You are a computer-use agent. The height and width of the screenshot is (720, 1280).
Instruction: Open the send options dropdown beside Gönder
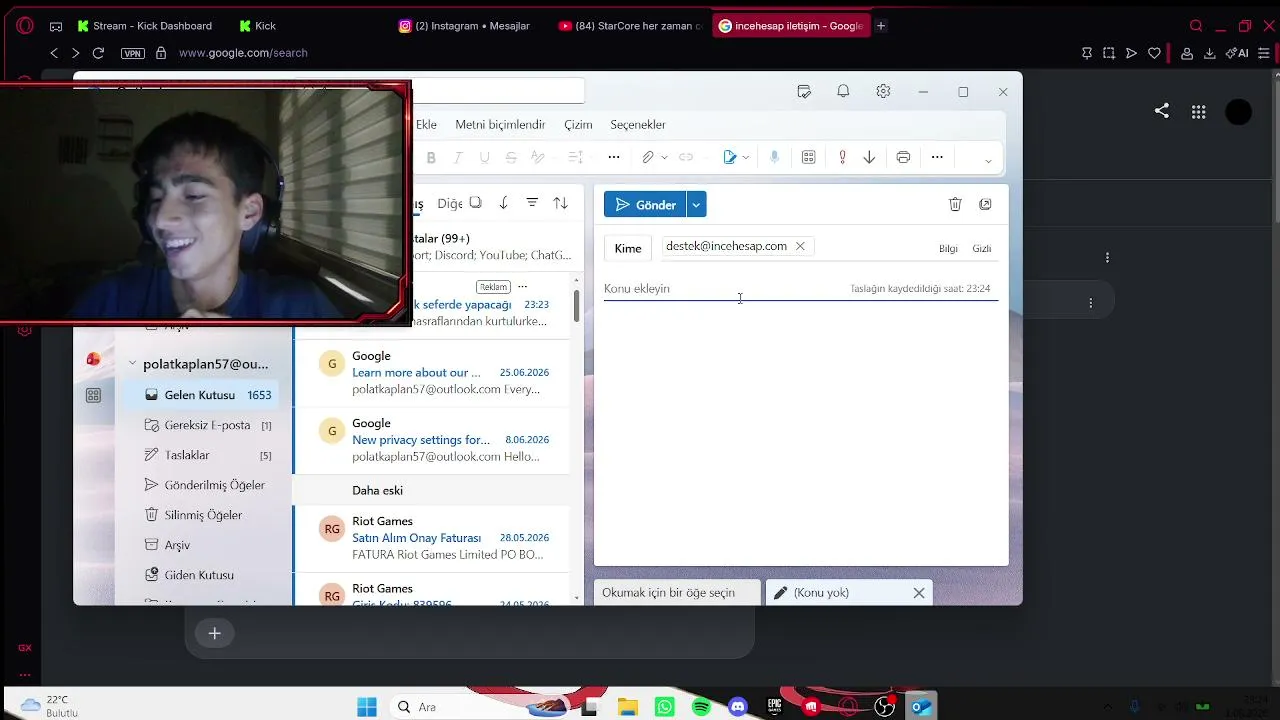(x=697, y=205)
